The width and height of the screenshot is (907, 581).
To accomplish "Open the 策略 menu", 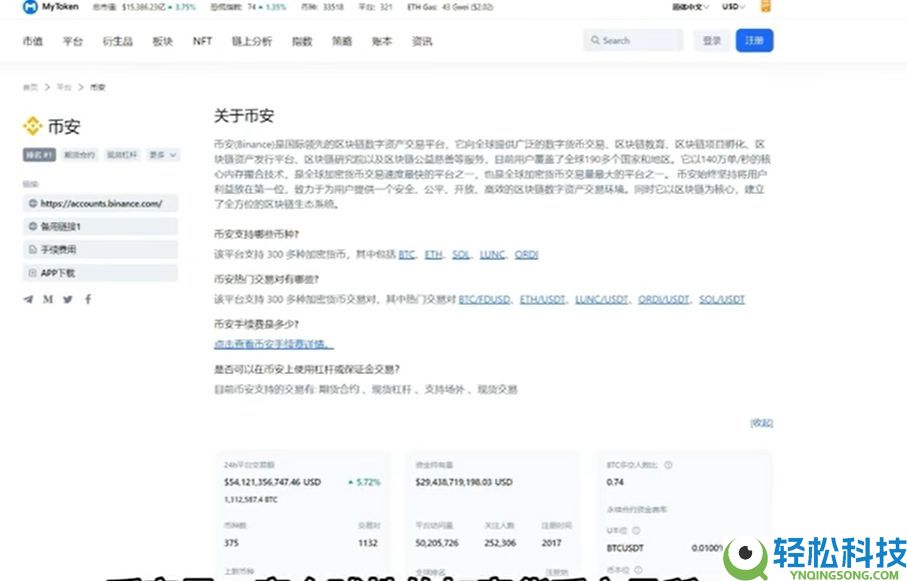I will click(342, 41).
